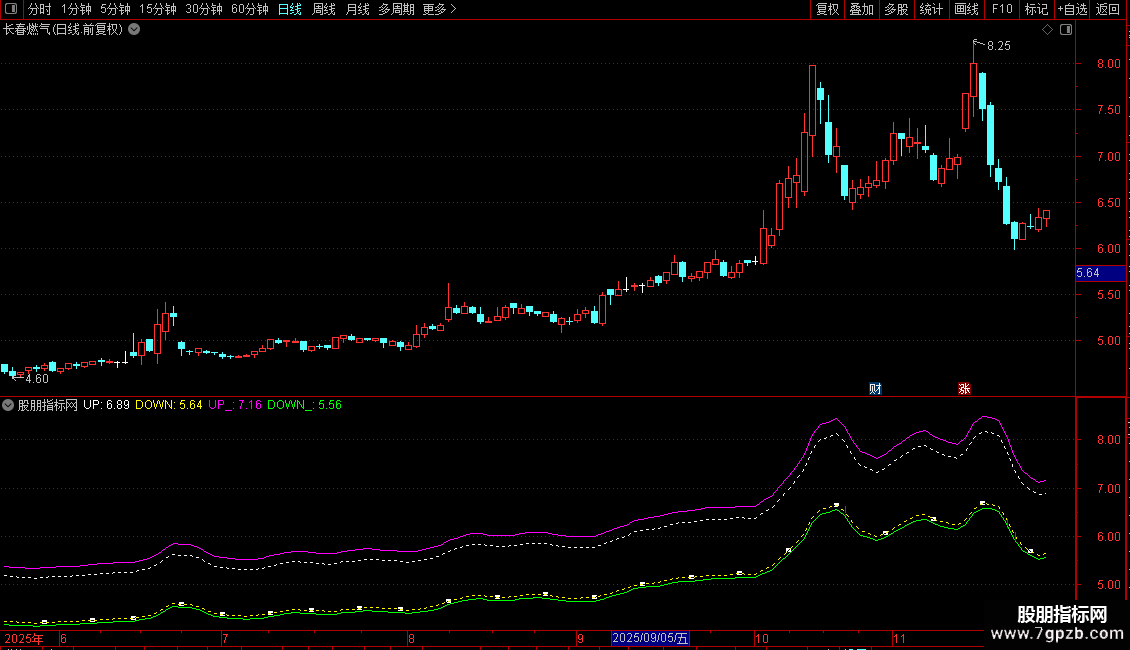
Task: Click the panel layout icon at top-left
Action: 11,9
